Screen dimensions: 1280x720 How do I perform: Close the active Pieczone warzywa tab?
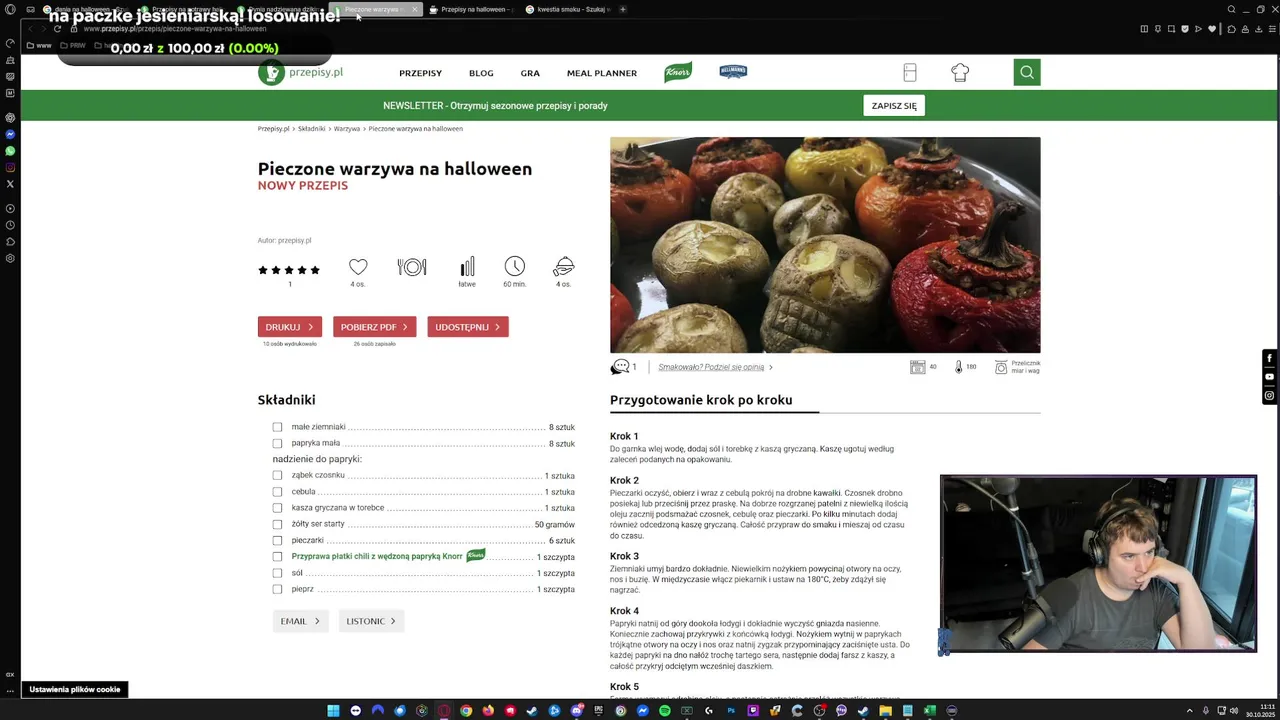tap(414, 9)
